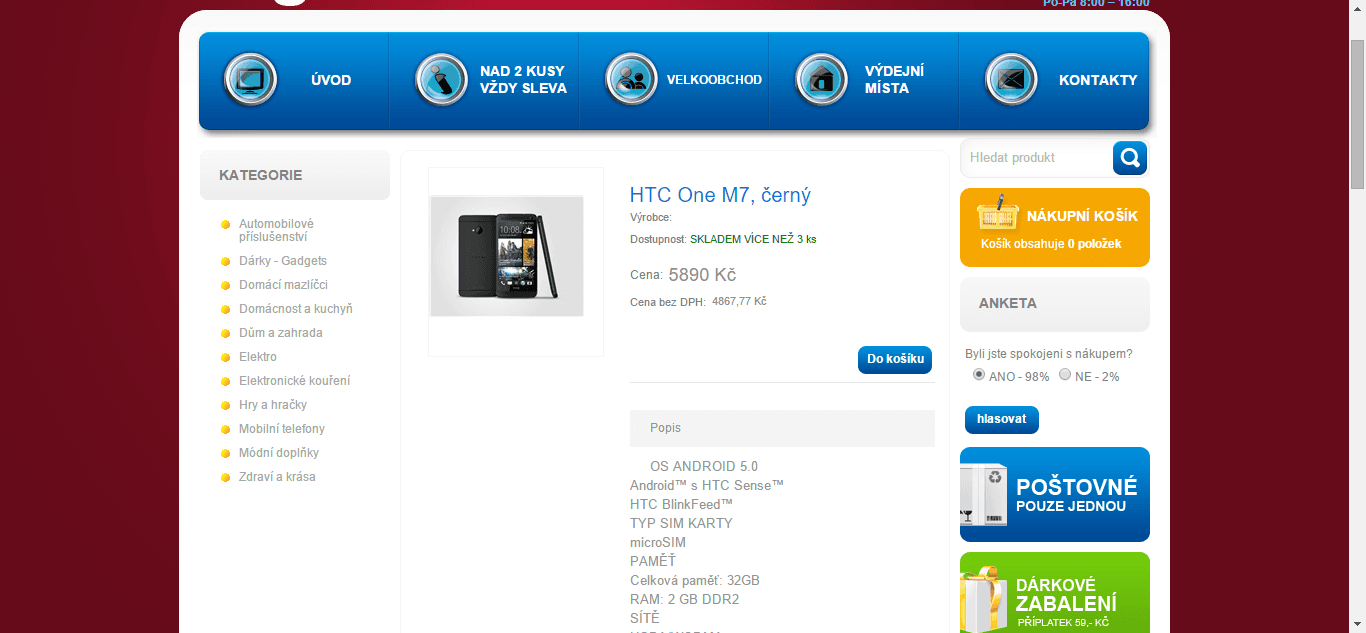
Task: Open NAD 2 KUSY VŽDY SLEVA menu
Action: [x=523, y=80]
